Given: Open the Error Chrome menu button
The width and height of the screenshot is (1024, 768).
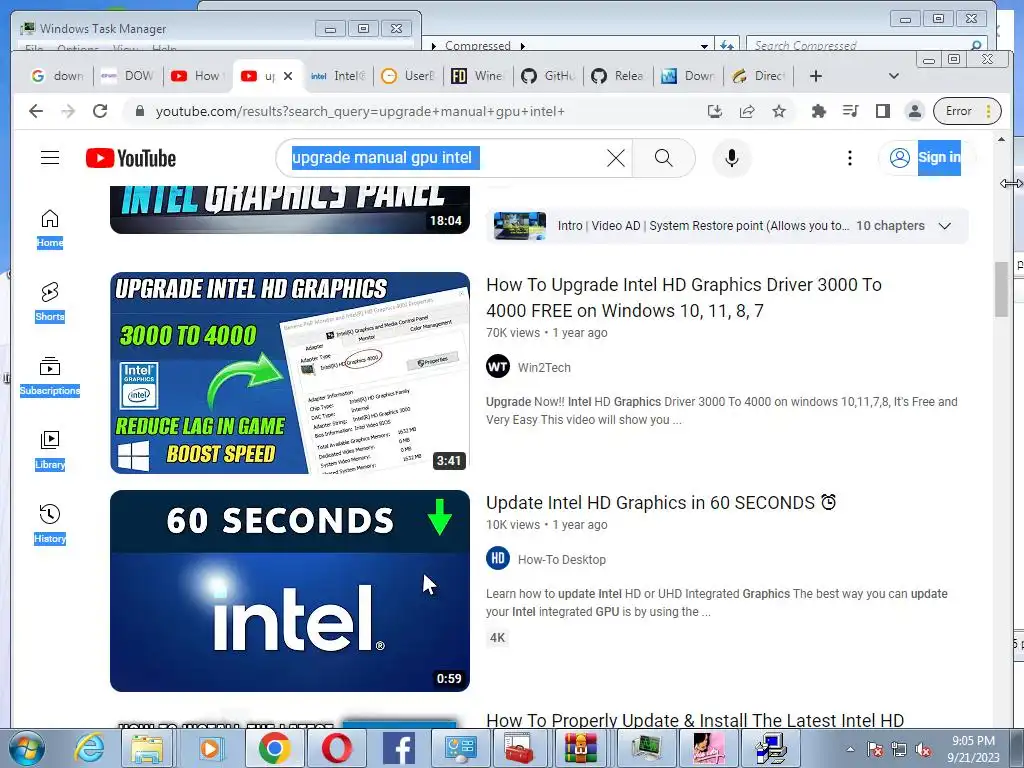Looking at the screenshot, I should coord(967,112).
